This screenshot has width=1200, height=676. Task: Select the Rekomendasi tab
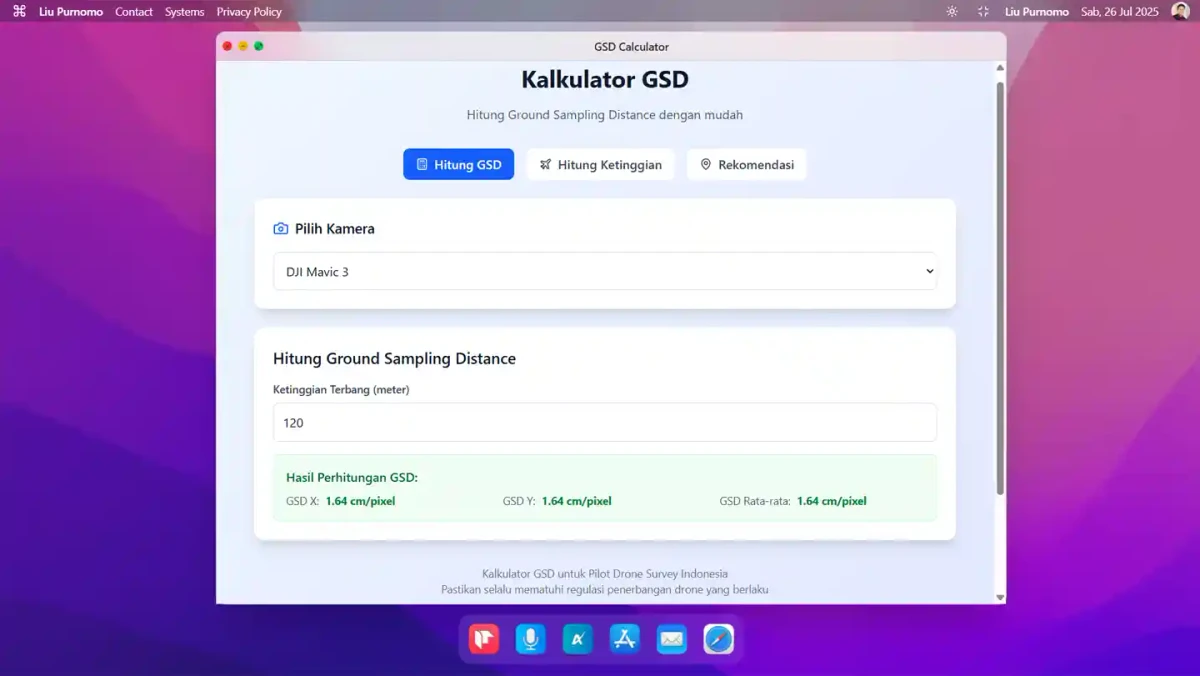pyautogui.click(x=746, y=165)
